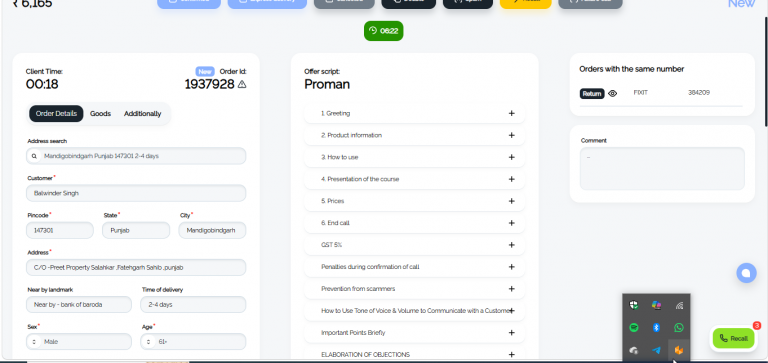The width and height of the screenshot is (768, 363).
Task: Expand Penalties during confirmation of call
Action: (x=414, y=267)
